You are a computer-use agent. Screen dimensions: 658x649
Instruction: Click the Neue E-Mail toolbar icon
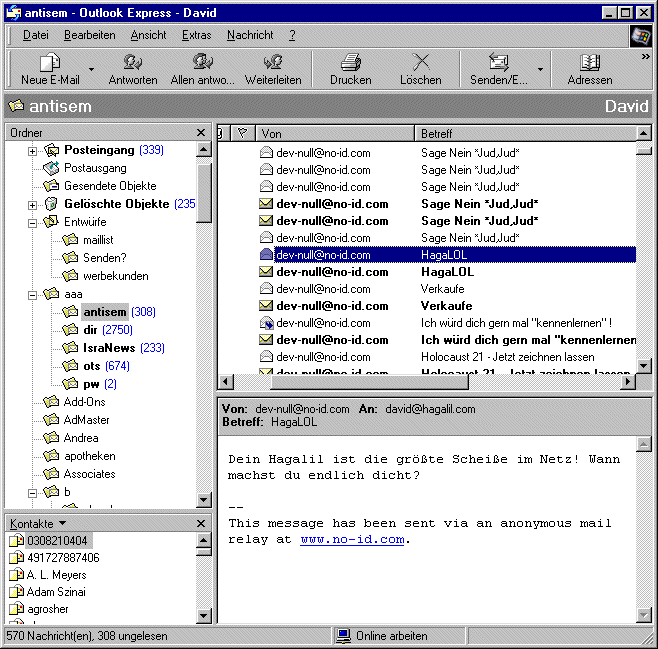tap(50, 63)
